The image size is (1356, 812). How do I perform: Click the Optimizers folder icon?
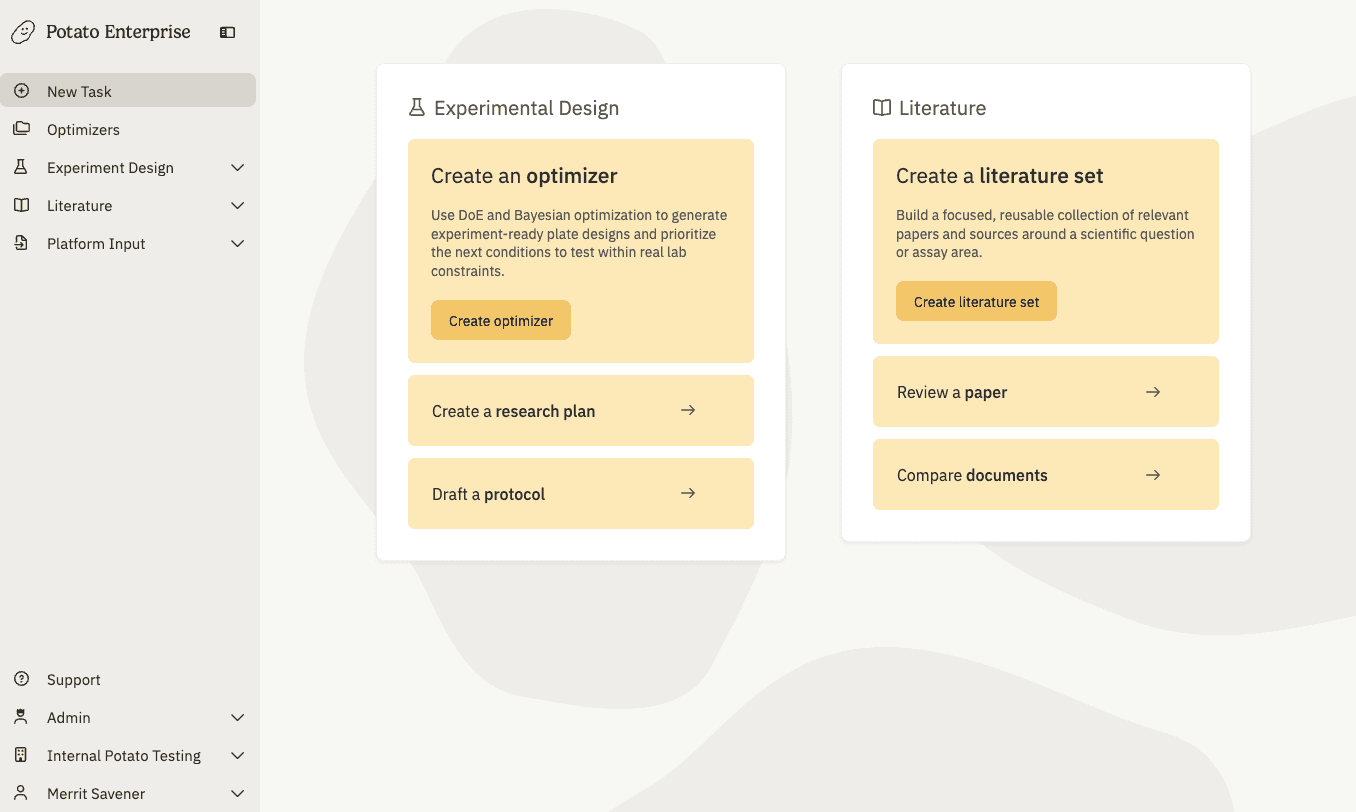coord(21,129)
